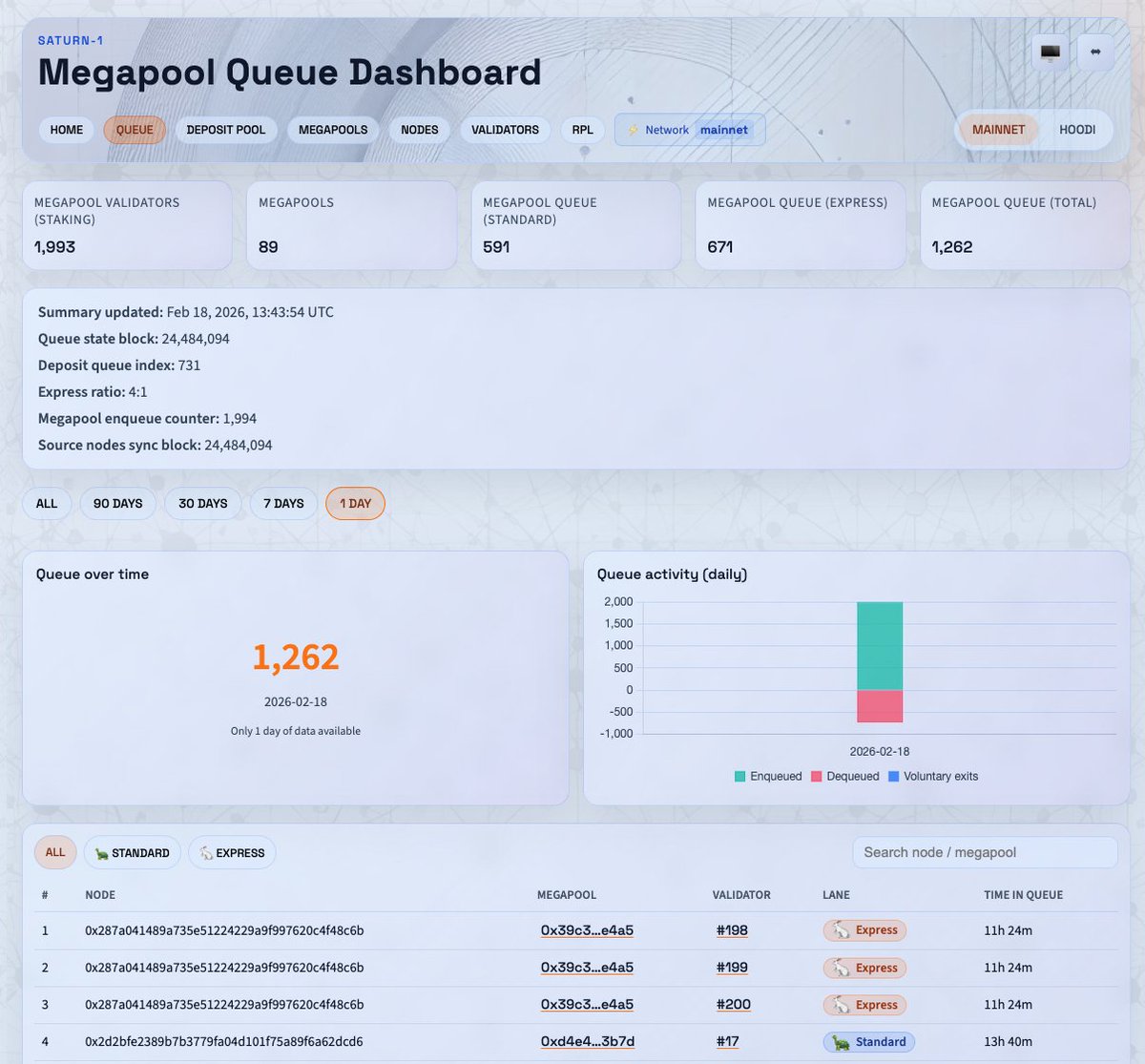Click the VALIDATOR column header
The height and width of the screenshot is (1064, 1145).
(741, 895)
